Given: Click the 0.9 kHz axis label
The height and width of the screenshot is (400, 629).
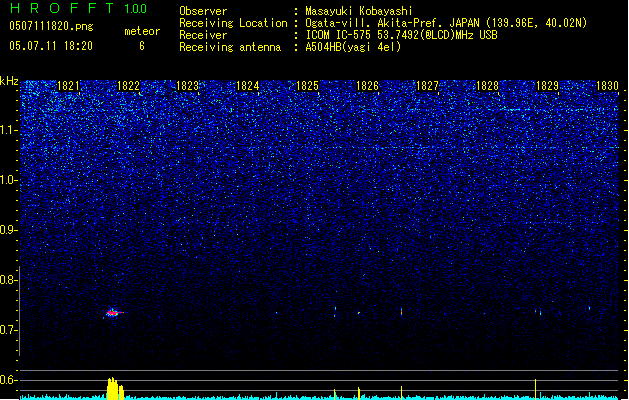Looking at the screenshot, I should [8, 230].
